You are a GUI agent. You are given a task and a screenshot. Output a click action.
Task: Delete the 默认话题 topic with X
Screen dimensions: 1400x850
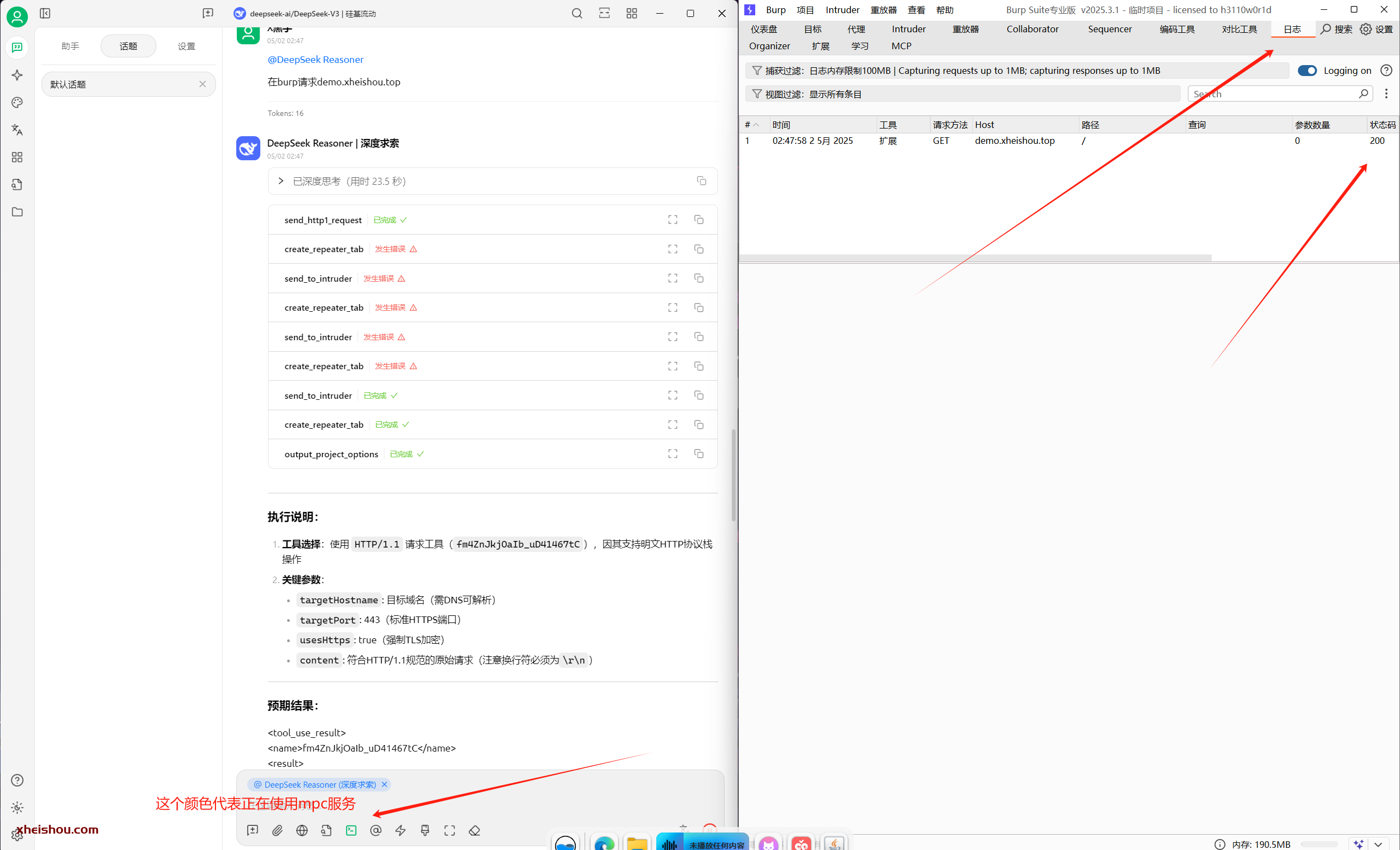[x=202, y=84]
